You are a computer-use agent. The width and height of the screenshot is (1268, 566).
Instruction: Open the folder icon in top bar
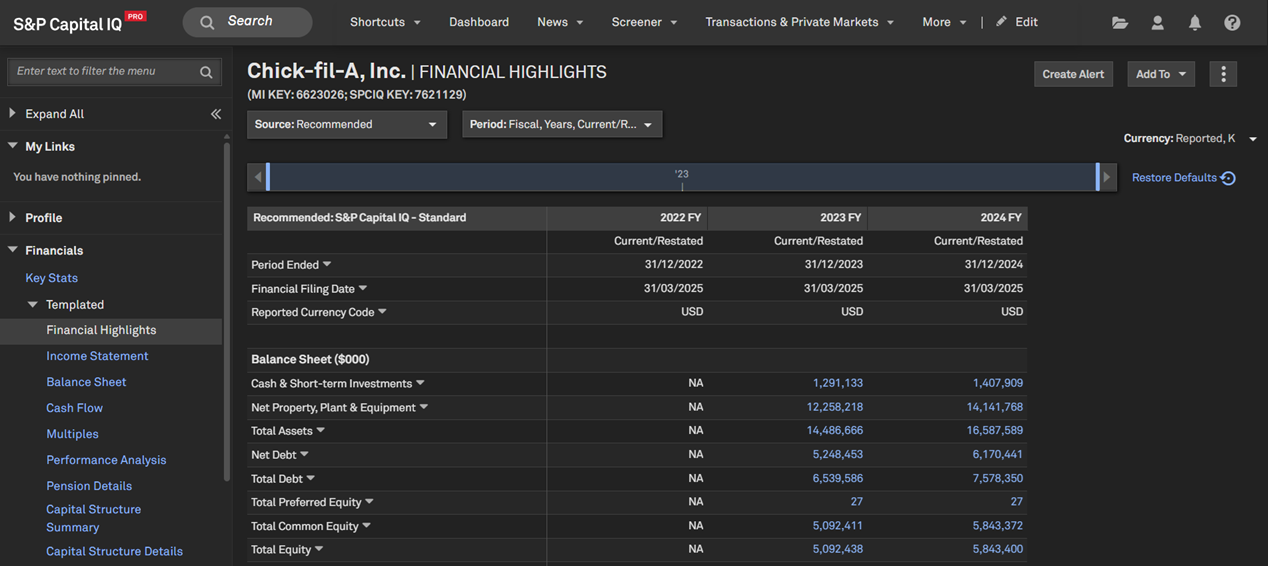pos(1119,22)
